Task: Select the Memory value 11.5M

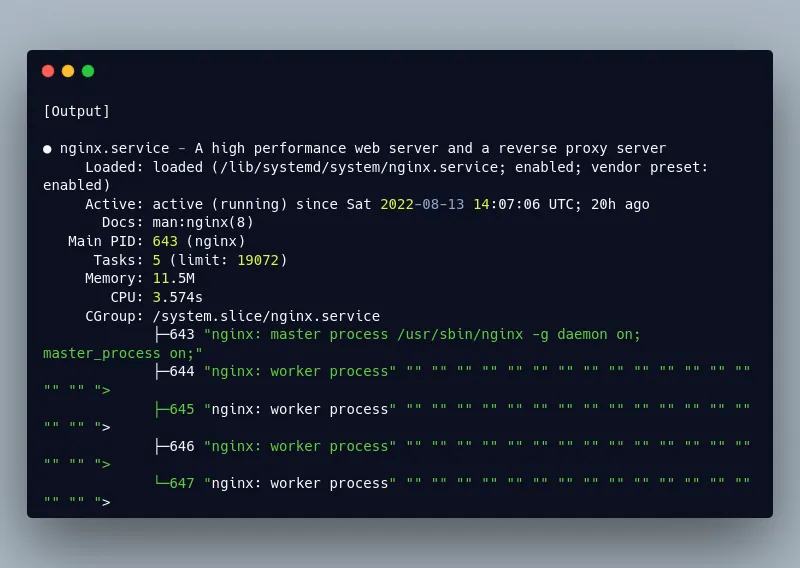Action: pyautogui.click(x=173, y=279)
